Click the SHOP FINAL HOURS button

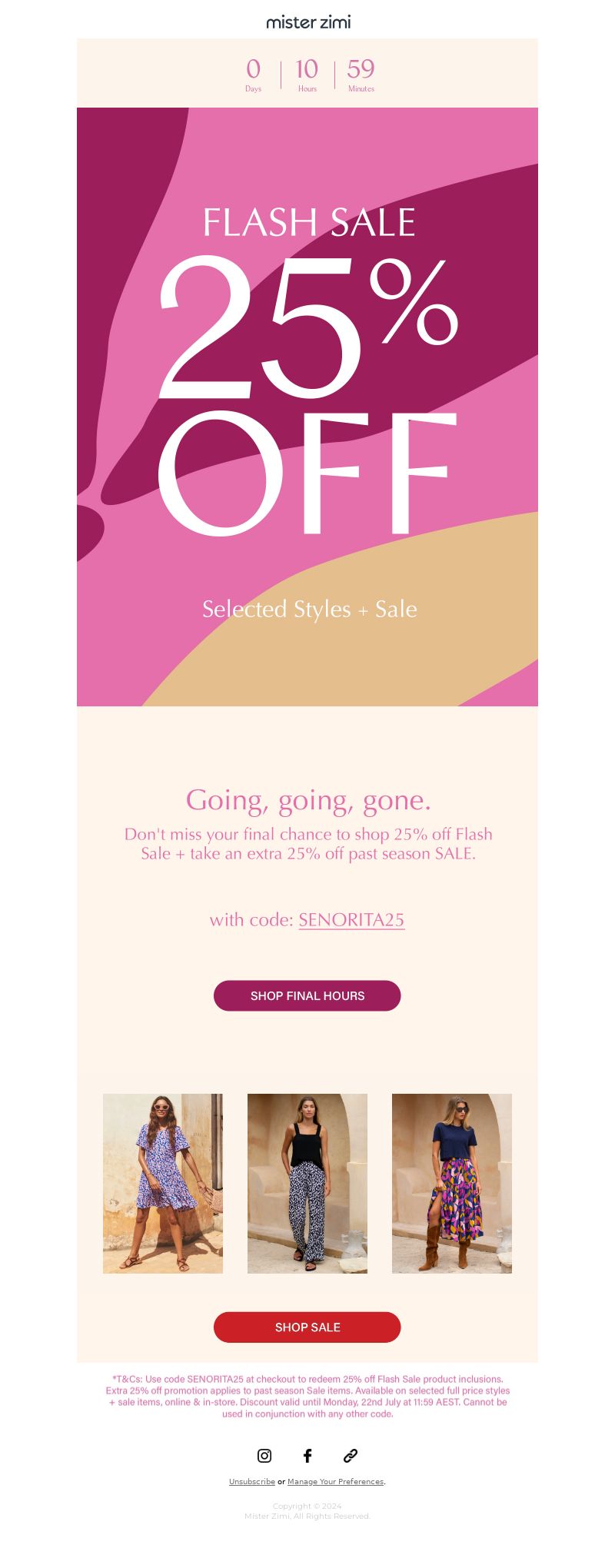click(307, 995)
